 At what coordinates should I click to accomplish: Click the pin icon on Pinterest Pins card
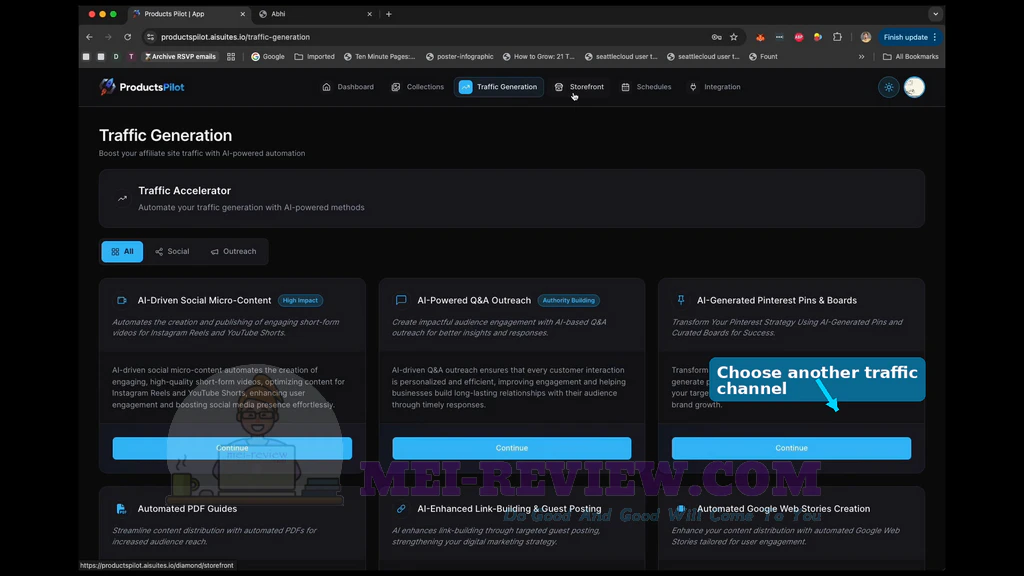click(680, 300)
